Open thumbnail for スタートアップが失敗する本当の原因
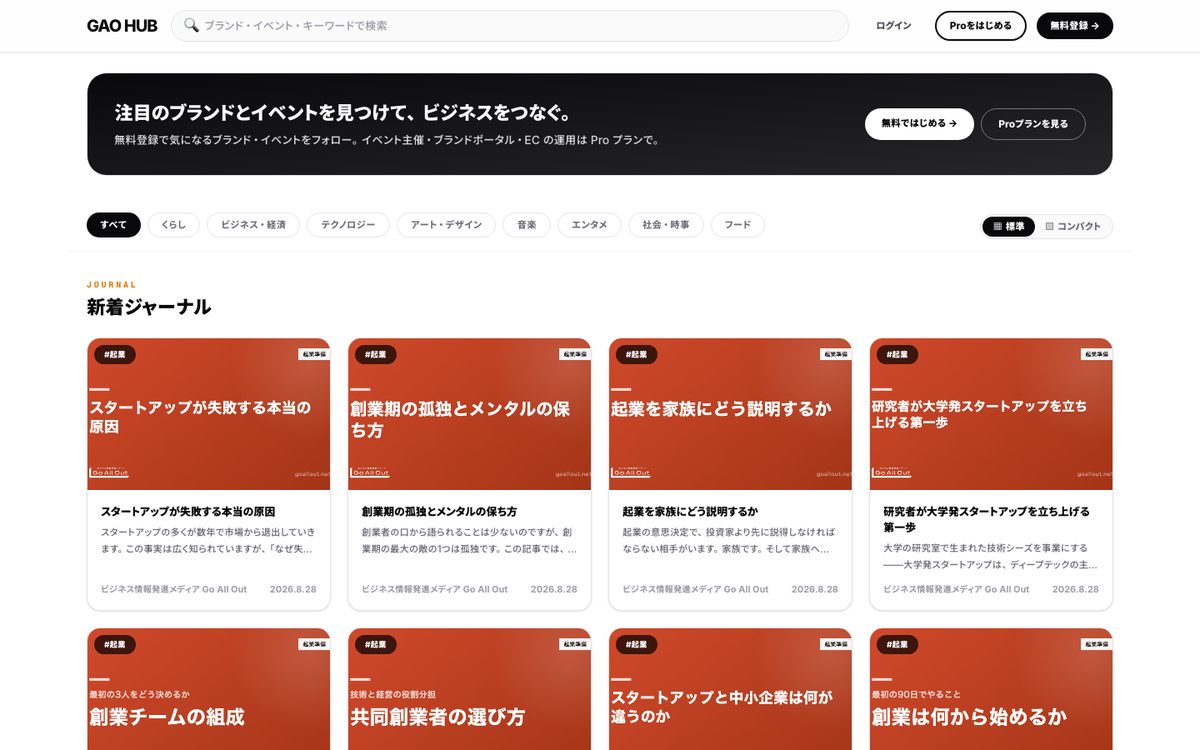This screenshot has height=750, width=1200. 209,414
